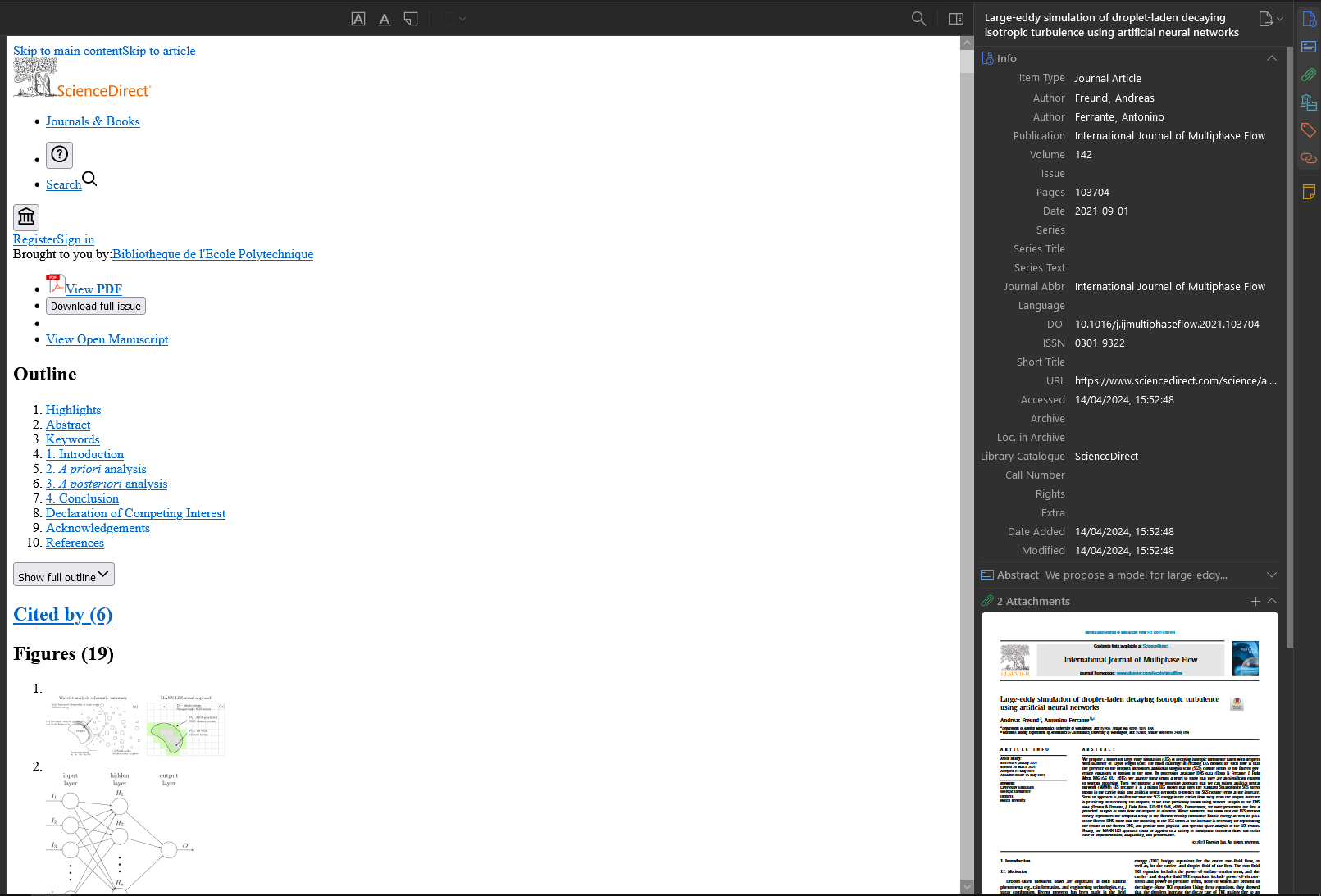
Task: Click the institution building icon button
Action: pyautogui.click(x=26, y=217)
